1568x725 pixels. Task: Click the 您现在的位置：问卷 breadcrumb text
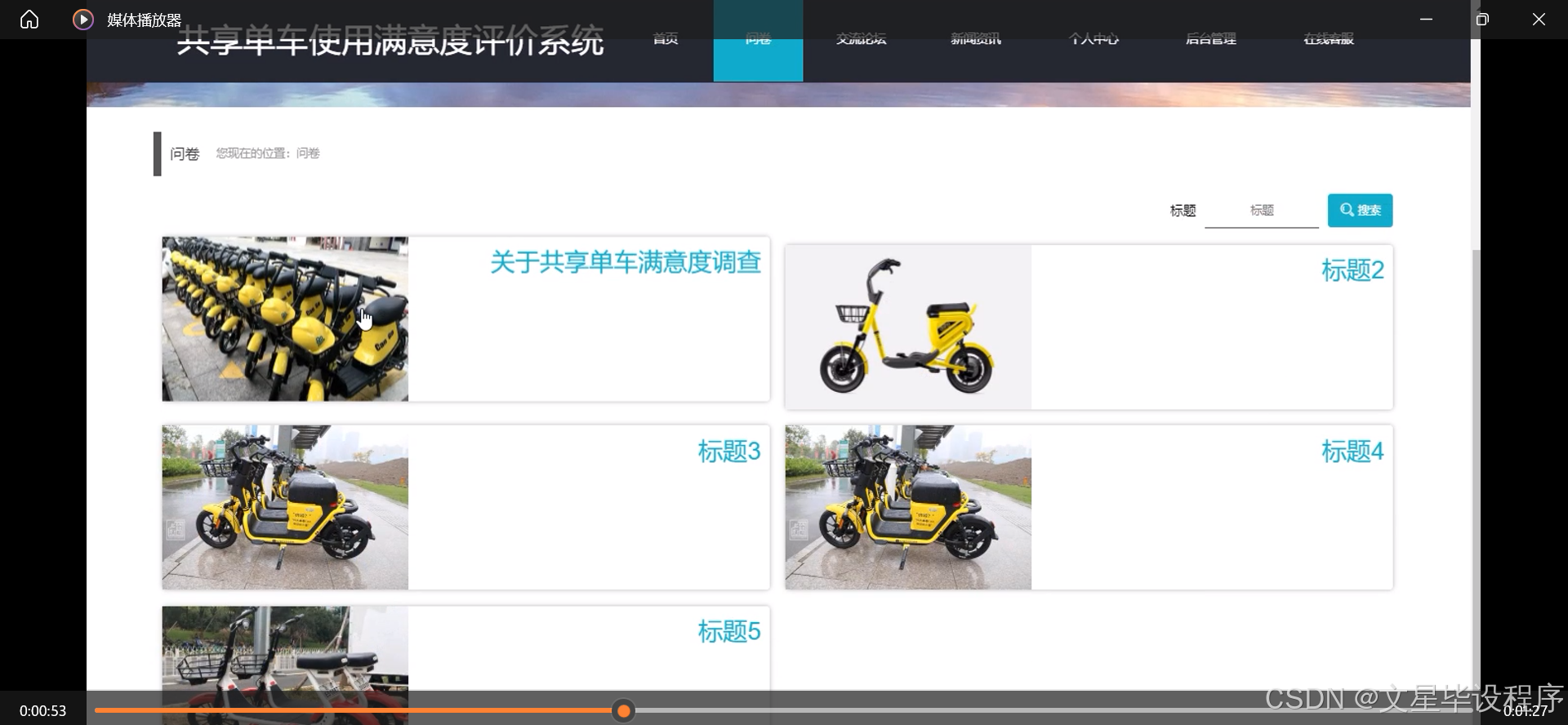268,153
